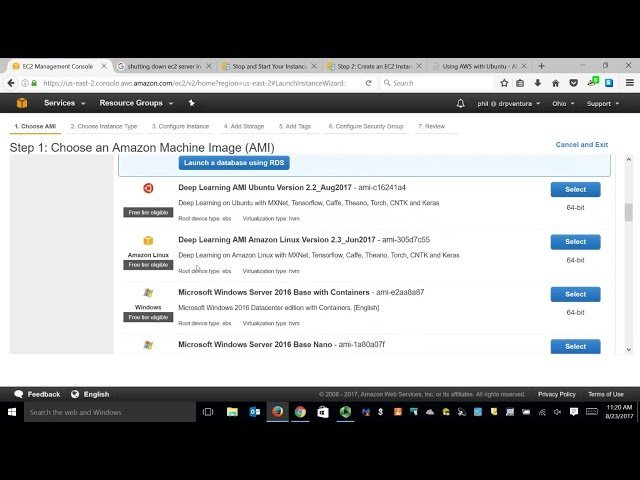Click the AWS cube logo icon
This screenshot has width=640, height=480.
(22, 103)
